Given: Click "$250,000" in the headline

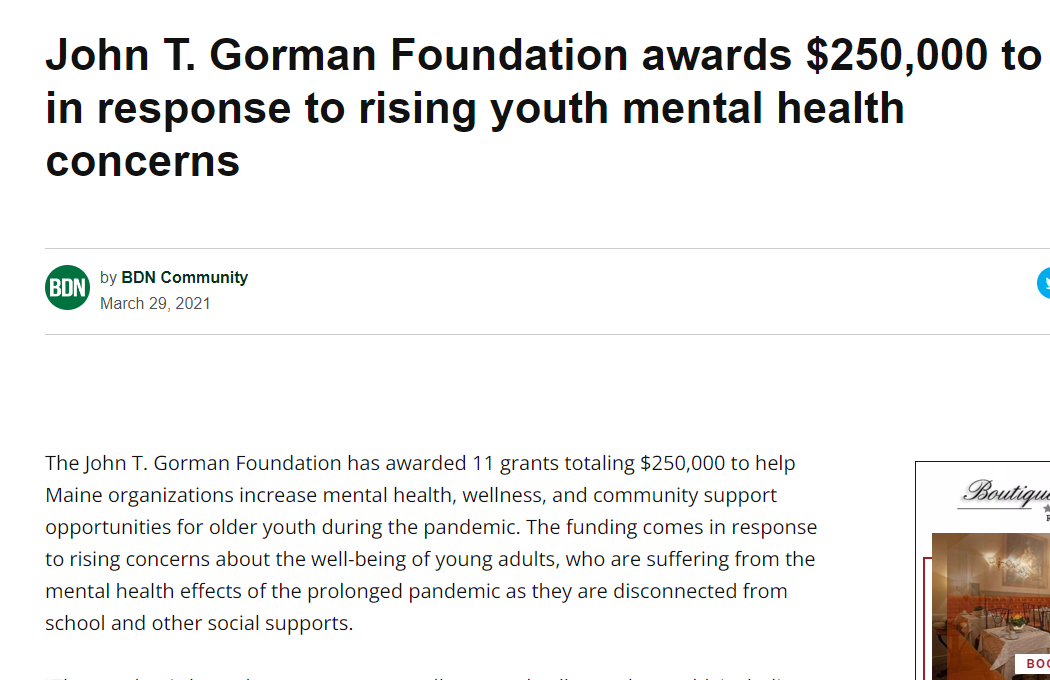Looking at the screenshot, I should tap(897, 54).
